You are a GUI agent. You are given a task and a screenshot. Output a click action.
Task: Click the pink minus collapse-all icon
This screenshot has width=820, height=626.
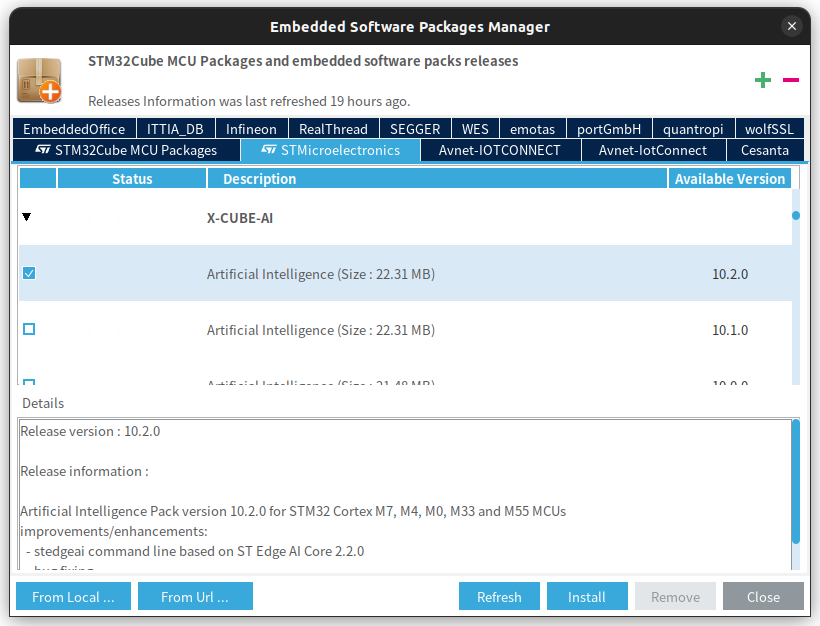pos(791,80)
